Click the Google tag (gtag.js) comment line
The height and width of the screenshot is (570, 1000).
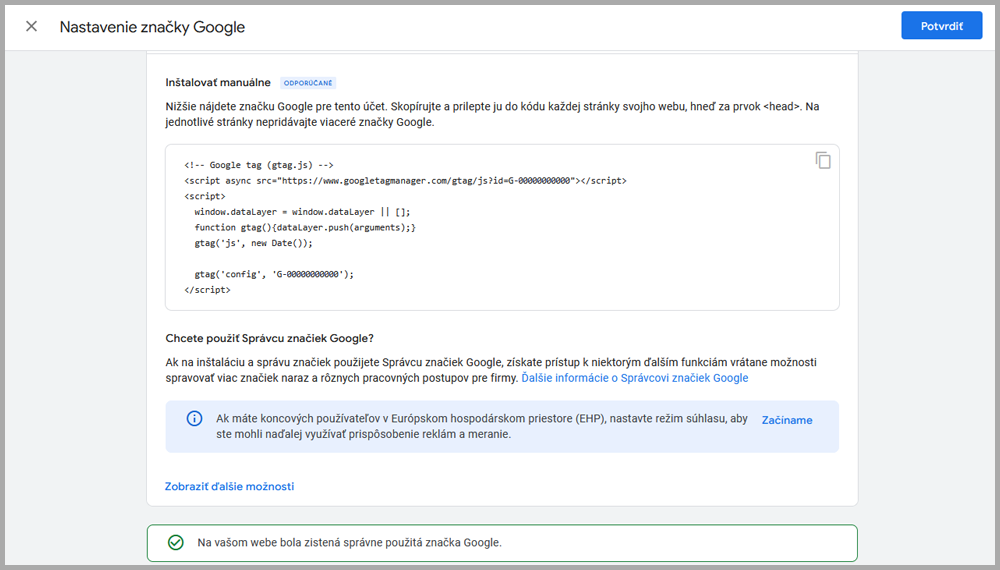coord(258,165)
